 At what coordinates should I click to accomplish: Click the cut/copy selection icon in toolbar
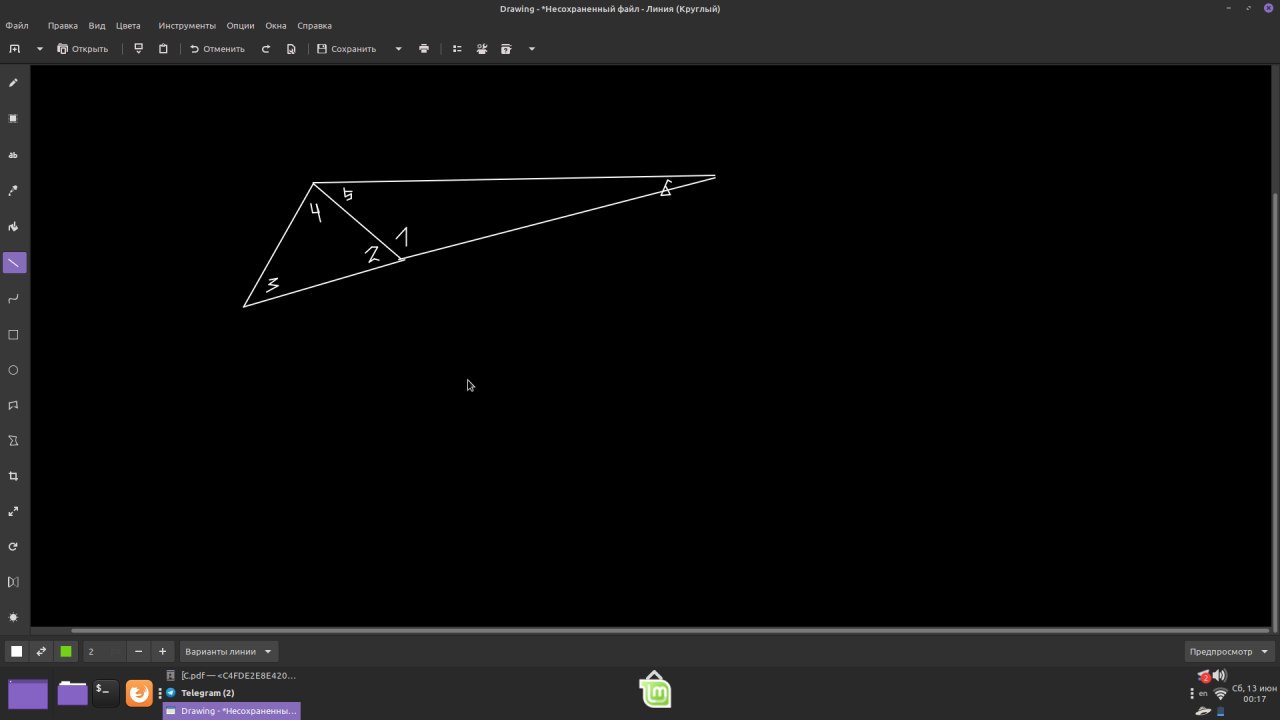pyautogui.click(x=139, y=48)
